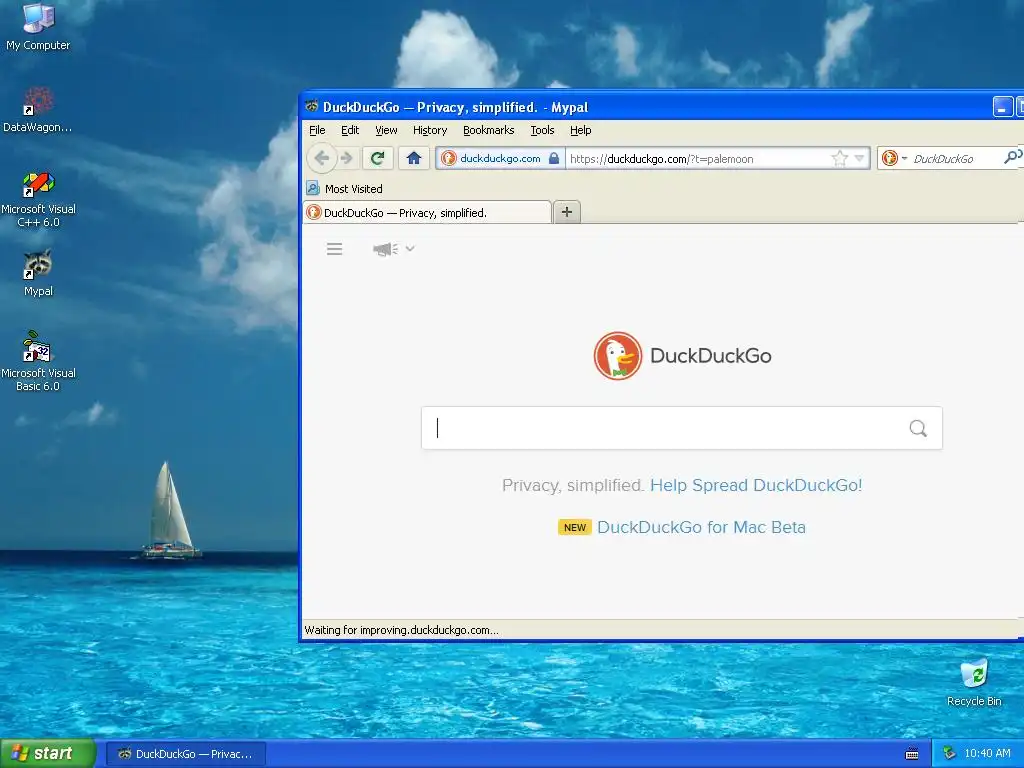
Task: Follow the Help Spread DuckDuckGo! link
Action: click(756, 485)
